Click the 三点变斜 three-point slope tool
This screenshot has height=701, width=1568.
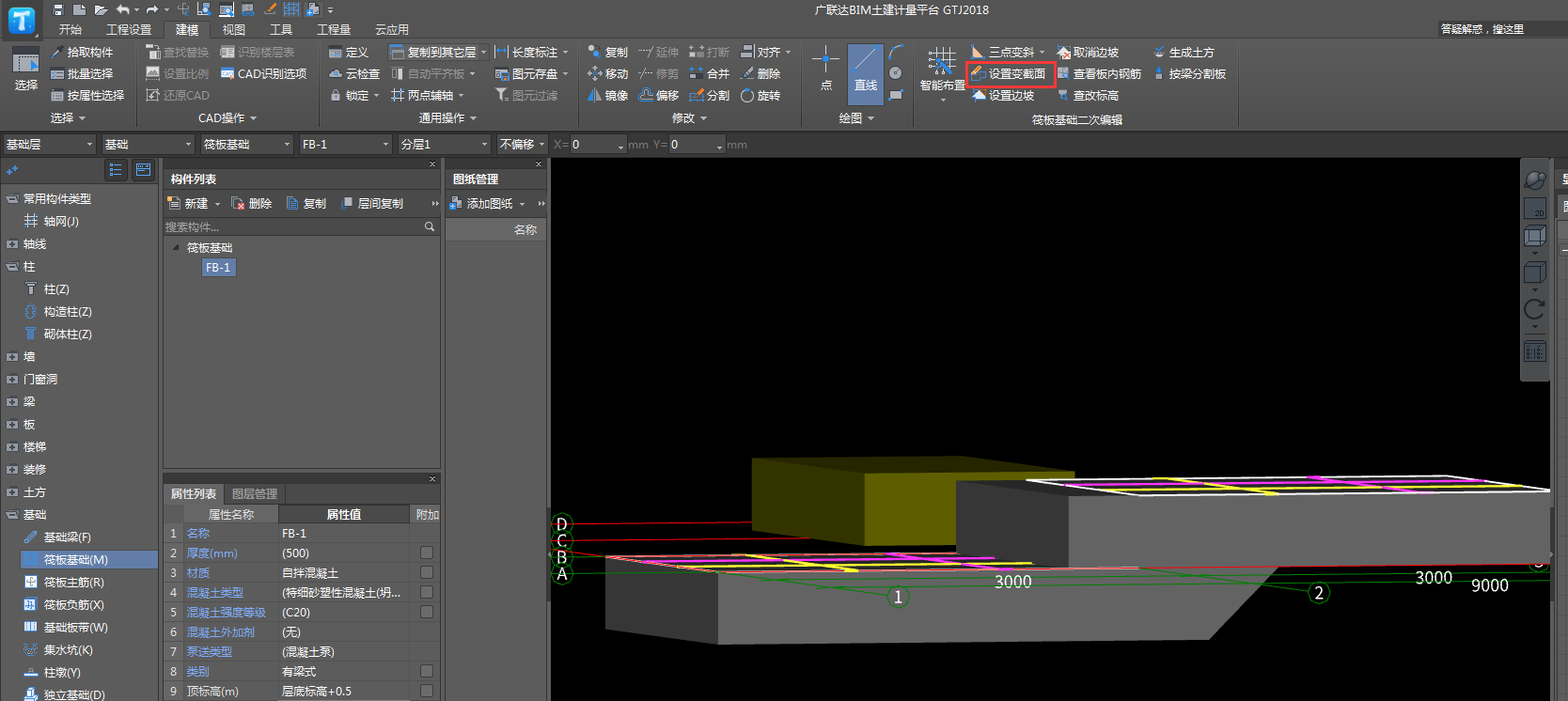[x=1008, y=53]
